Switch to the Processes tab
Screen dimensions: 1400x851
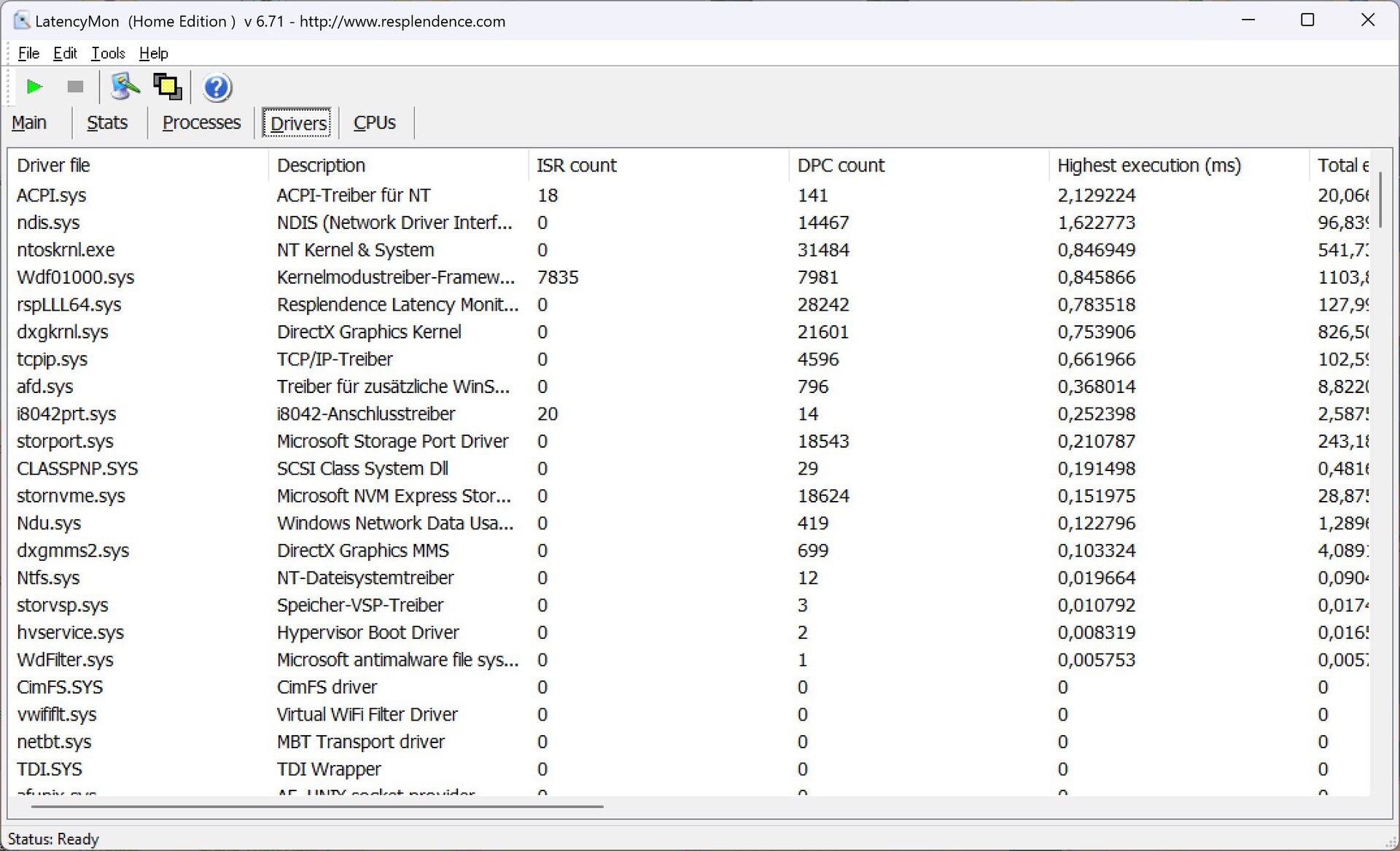[x=201, y=123]
